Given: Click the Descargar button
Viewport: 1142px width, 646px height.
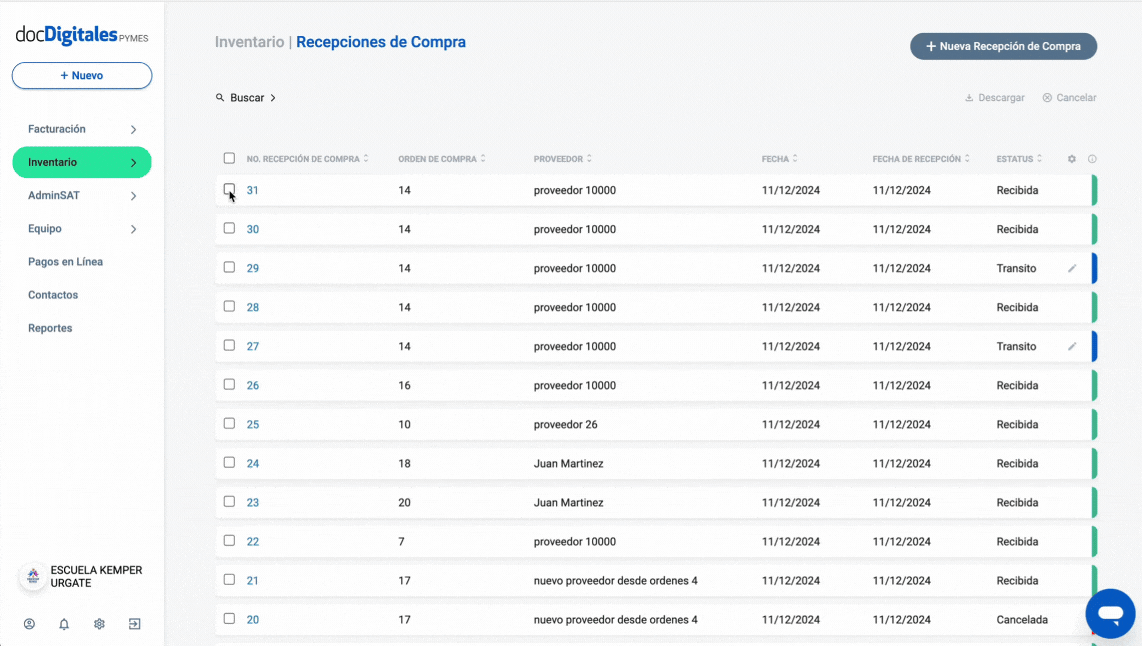Looking at the screenshot, I should click(995, 98).
